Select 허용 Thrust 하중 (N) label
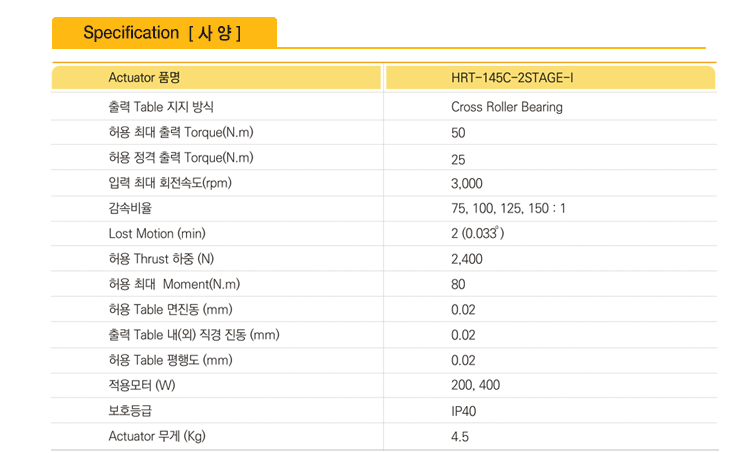The image size is (730, 453). (x=161, y=259)
